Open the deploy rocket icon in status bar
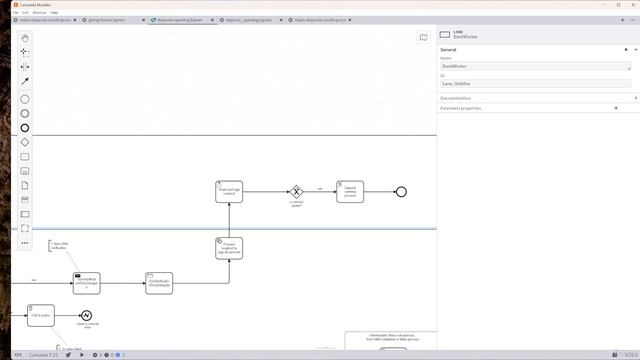This screenshot has width=640, height=360. pyautogui.click(x=68, y=355)
